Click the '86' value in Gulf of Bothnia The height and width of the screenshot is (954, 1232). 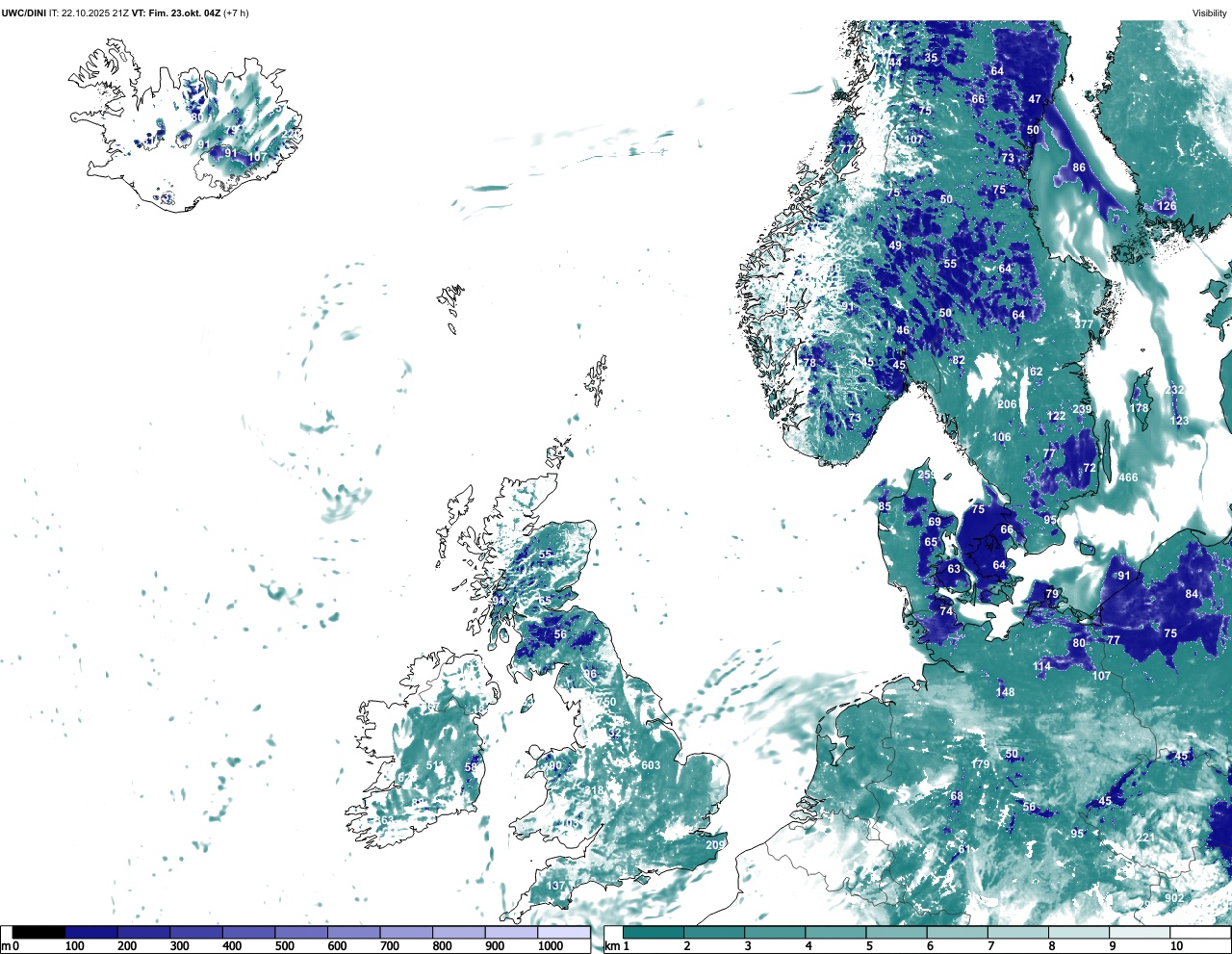click(1079, 168)
